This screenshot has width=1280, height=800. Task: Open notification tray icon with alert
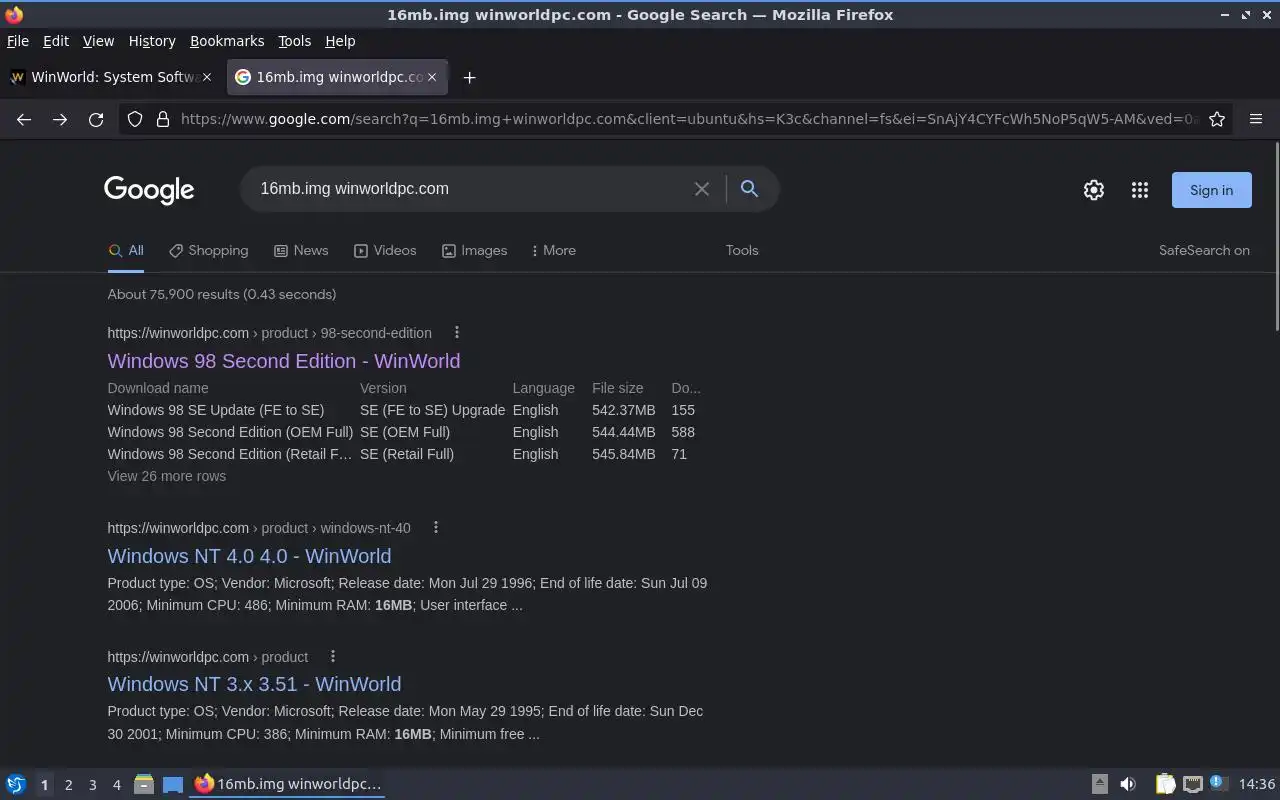coord(1218,783)
